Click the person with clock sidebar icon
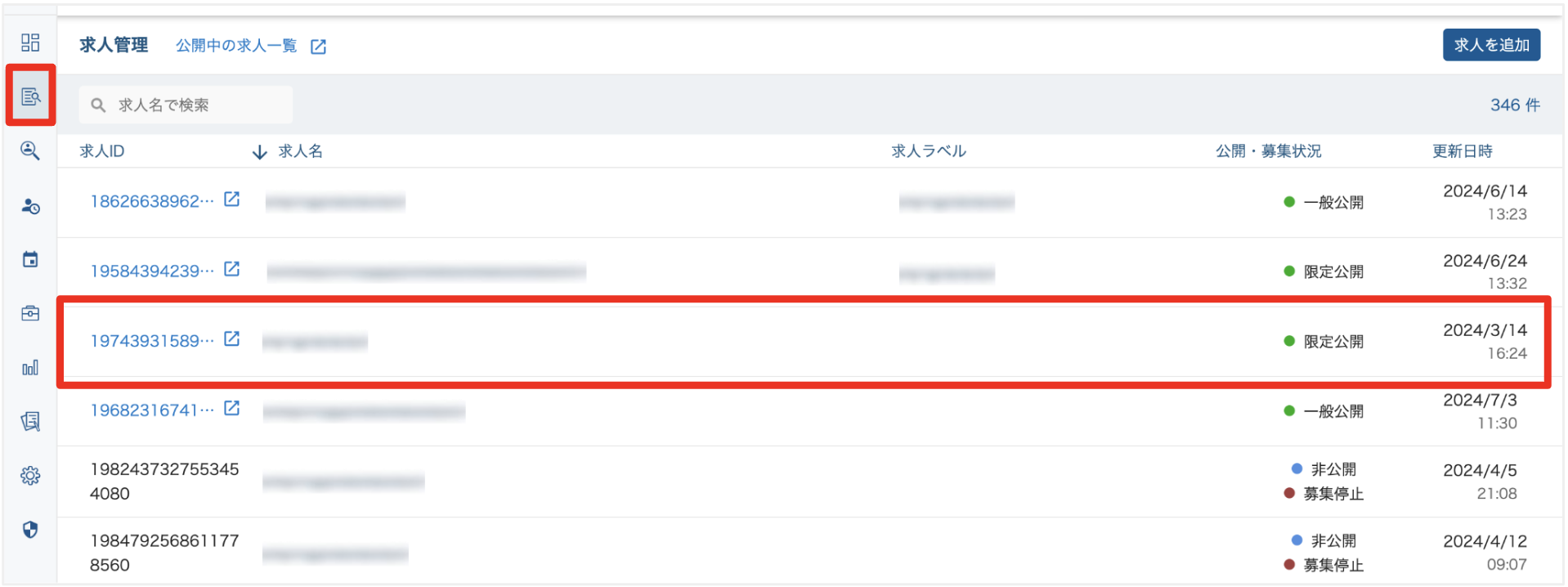The width and height of the screenshot is (1568, 587). [30, 206]
